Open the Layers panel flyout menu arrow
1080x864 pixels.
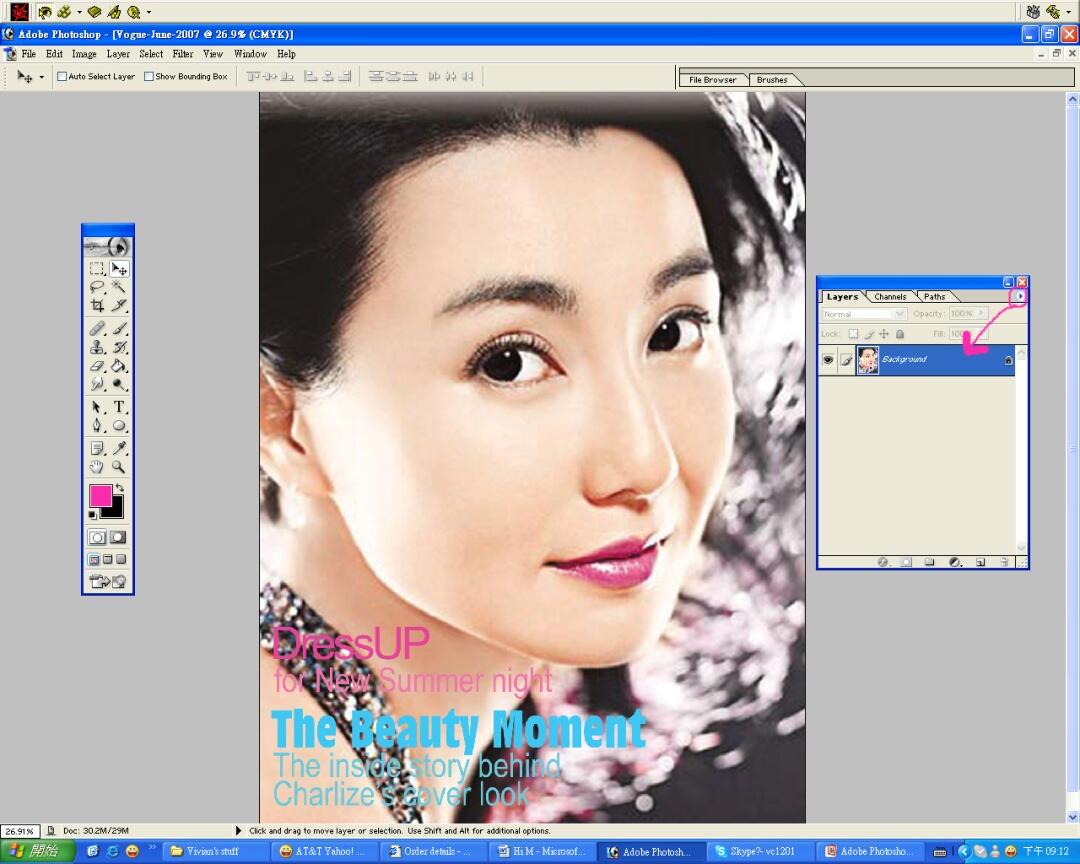pyautogui.click(x=1019, y=296)
